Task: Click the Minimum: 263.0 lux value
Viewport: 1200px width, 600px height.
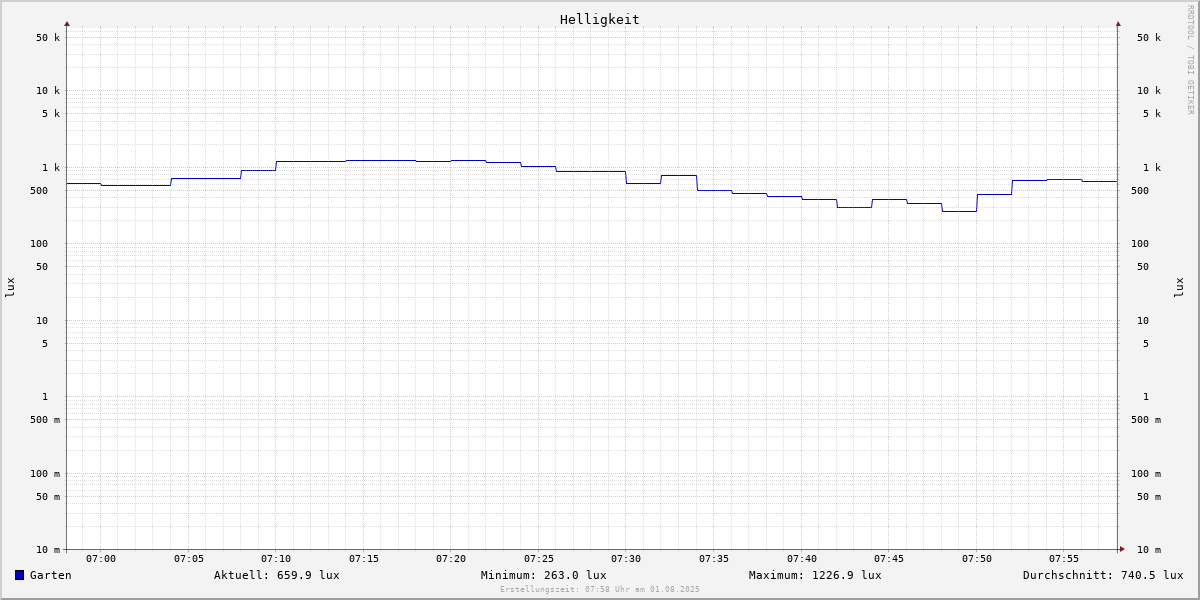Action: tap(544, 575)
